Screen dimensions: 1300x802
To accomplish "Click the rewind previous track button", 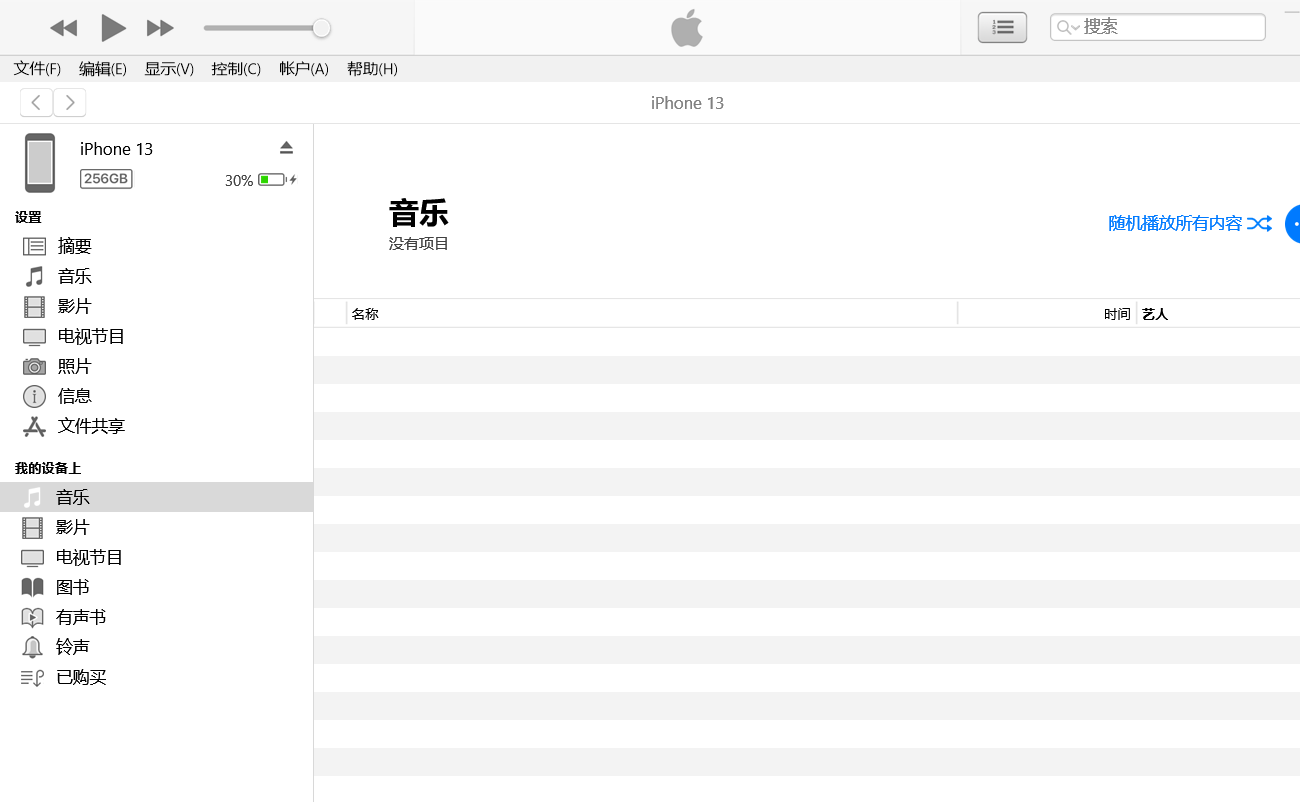I will click(63, 28).
